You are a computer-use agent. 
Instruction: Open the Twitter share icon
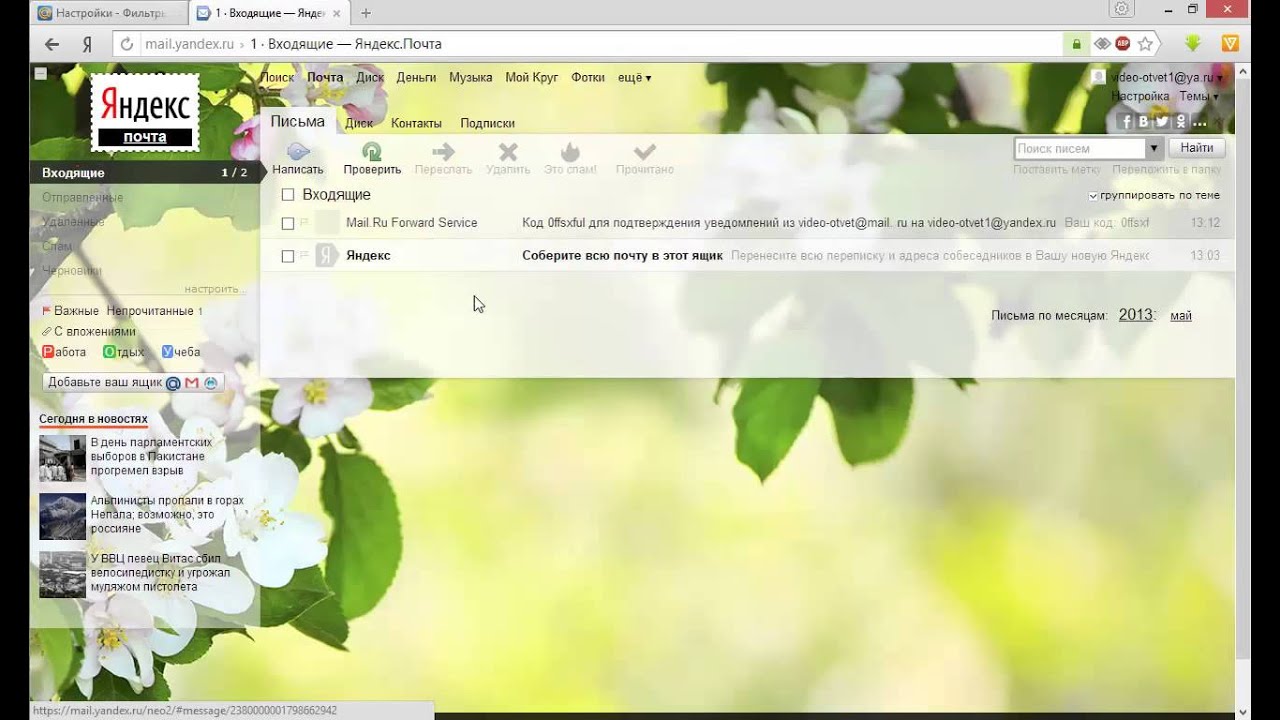(1161, 122)
